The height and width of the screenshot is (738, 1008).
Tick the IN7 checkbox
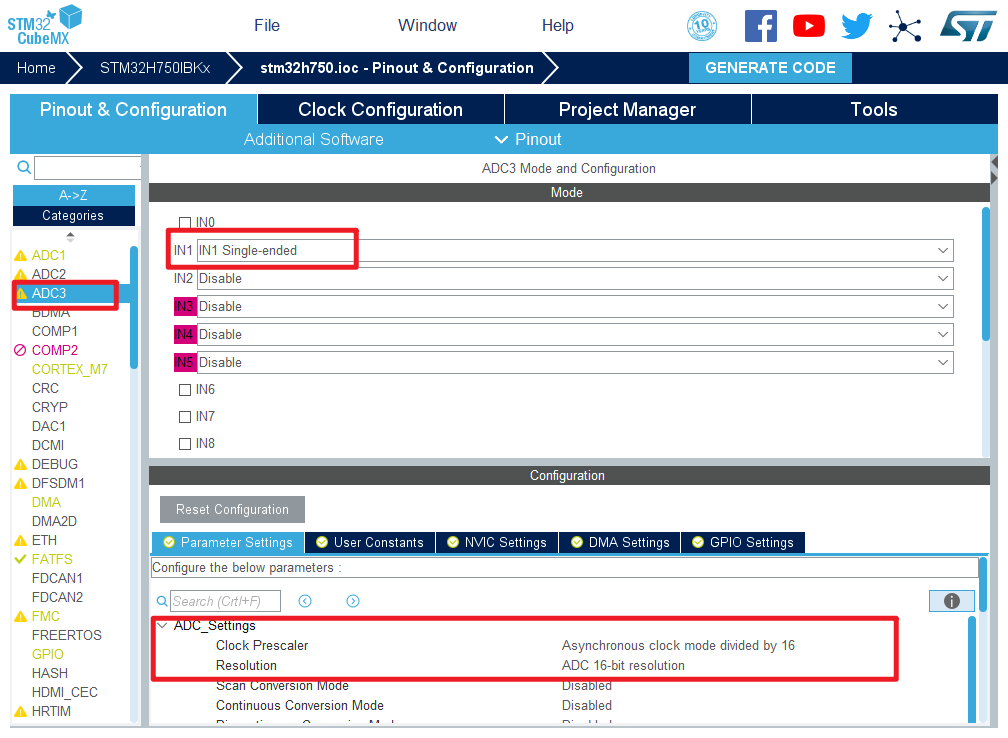(x=184, y=417)
